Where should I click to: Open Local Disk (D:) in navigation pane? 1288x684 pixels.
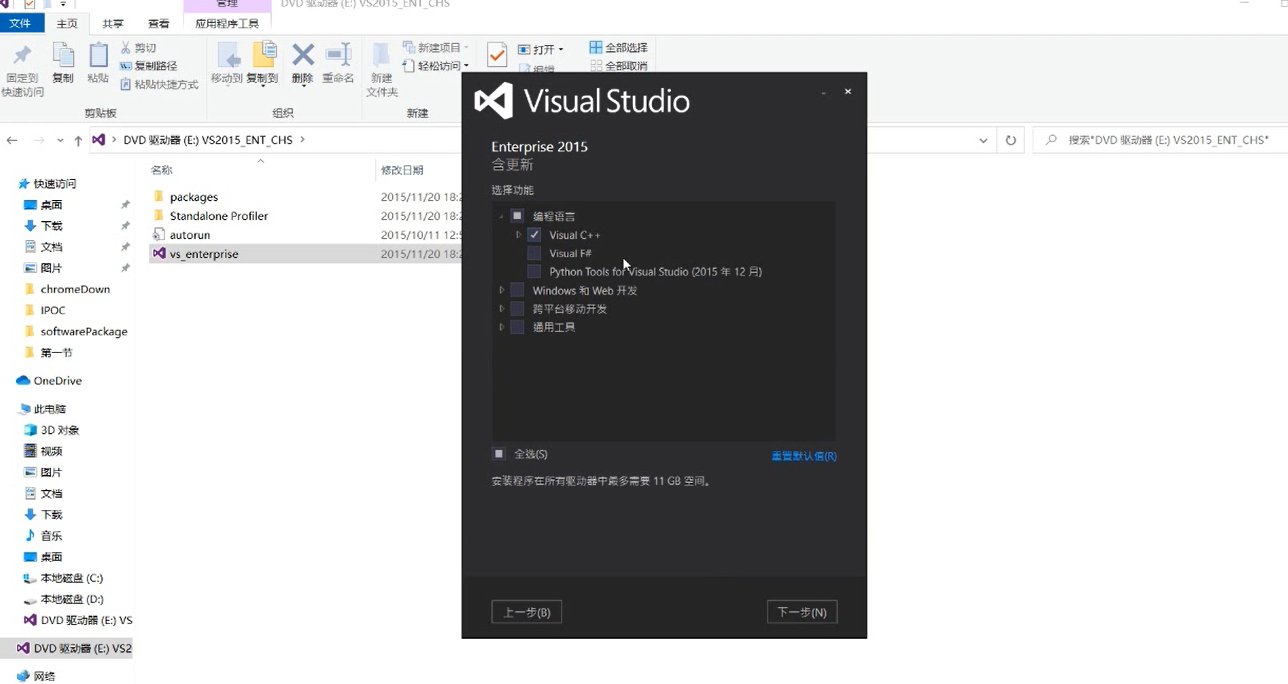pyautogui.click(x=71, y=599)
